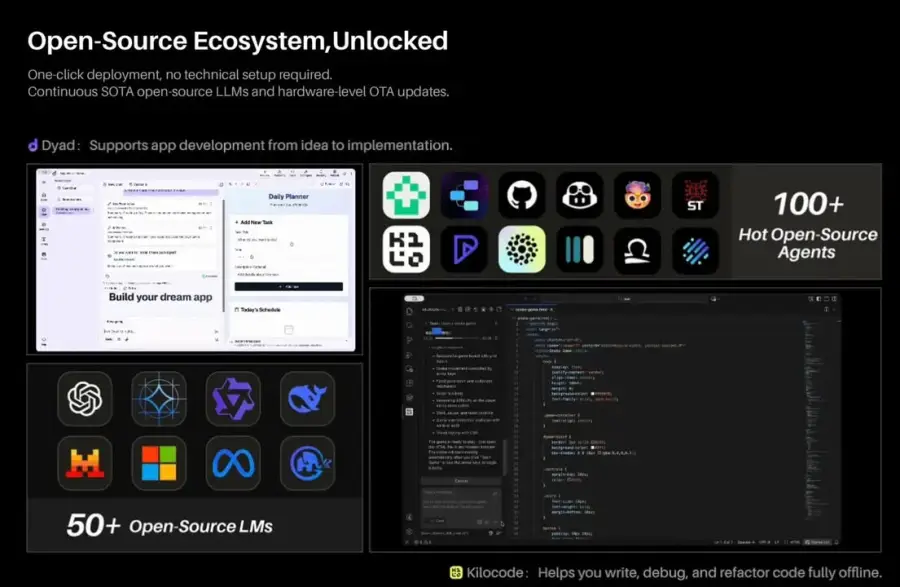Click the 'Continuous SOTA open-source LLMs' line
900x587 pixels.
coord(238,92)
